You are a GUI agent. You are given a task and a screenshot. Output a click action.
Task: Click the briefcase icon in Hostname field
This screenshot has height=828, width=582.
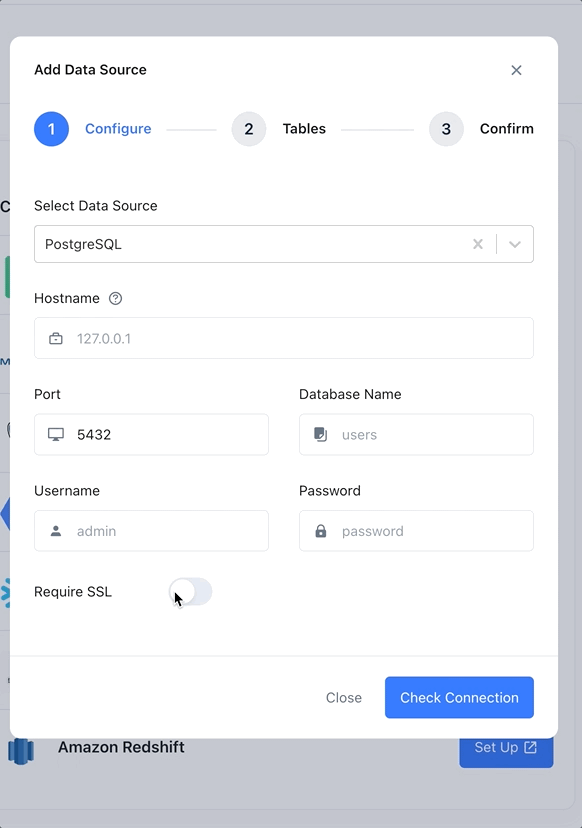click(x=56, y=338)
